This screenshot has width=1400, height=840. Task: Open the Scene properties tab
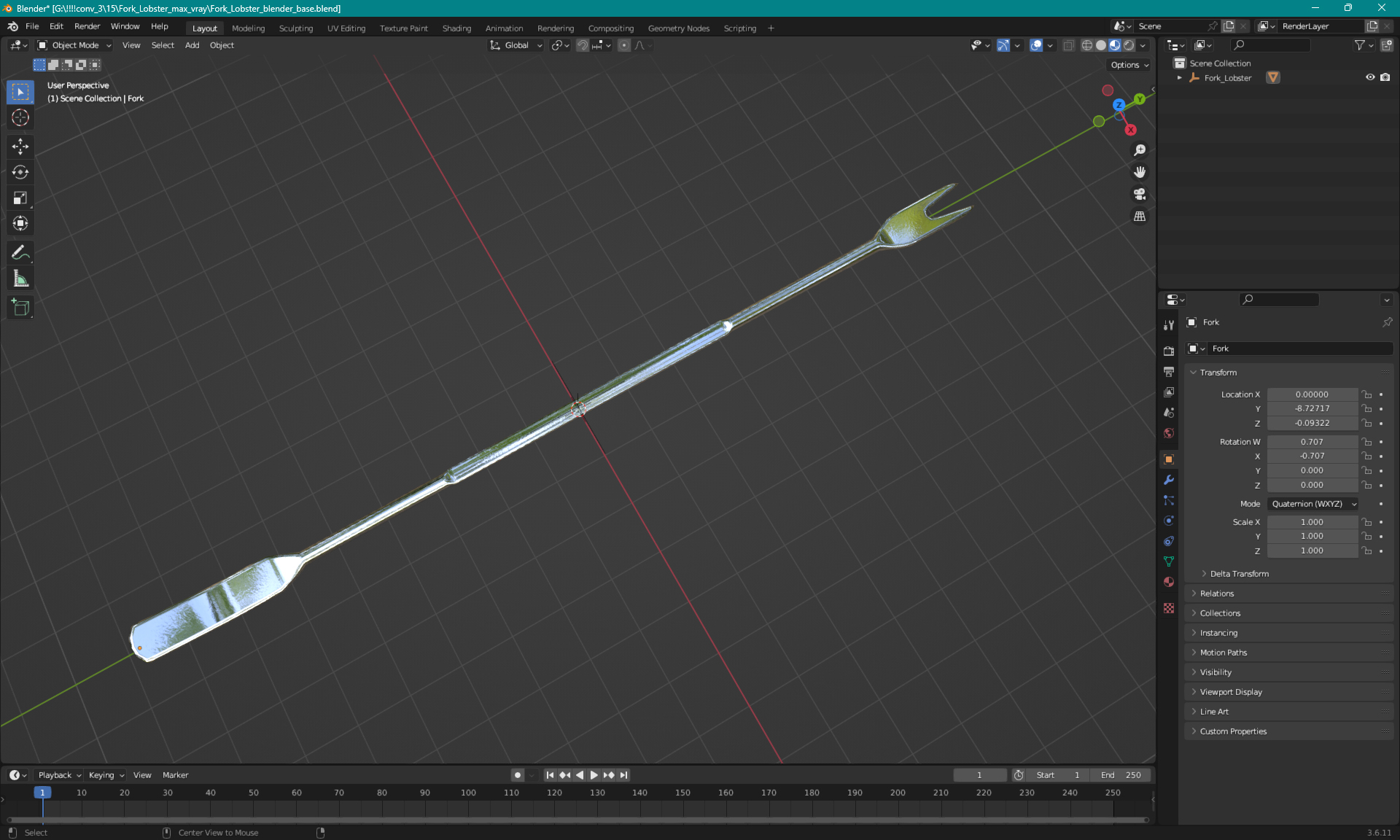click(x=1169, y=412)
